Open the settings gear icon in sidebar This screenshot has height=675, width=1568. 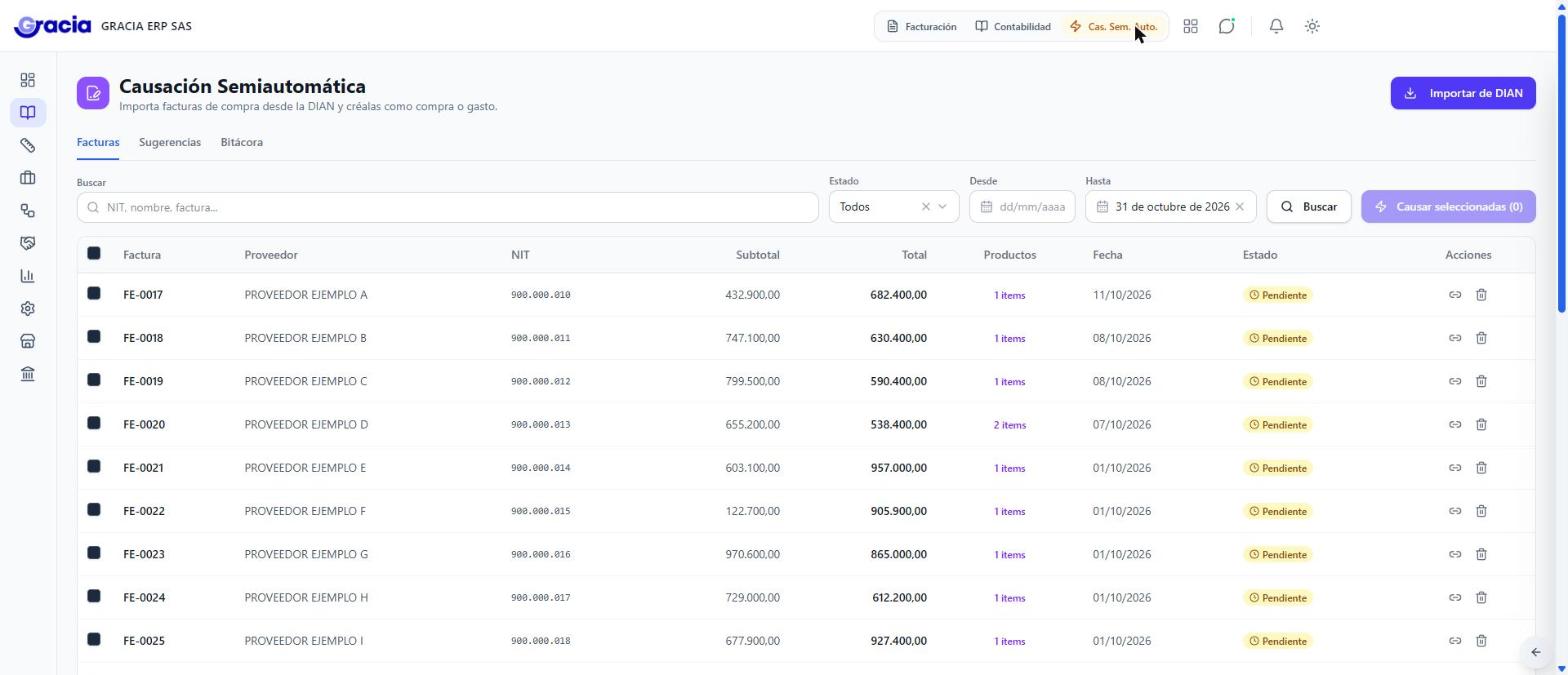[x=28, y=309]
